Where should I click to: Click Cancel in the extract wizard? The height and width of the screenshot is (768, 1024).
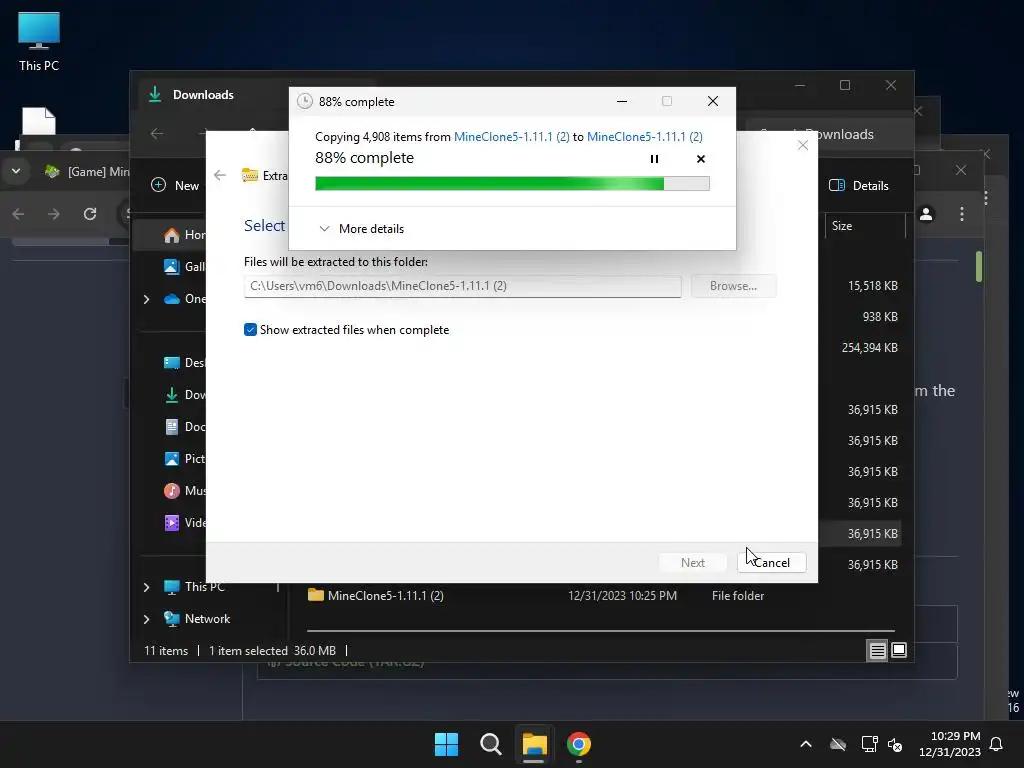click(x=771, y=562)
